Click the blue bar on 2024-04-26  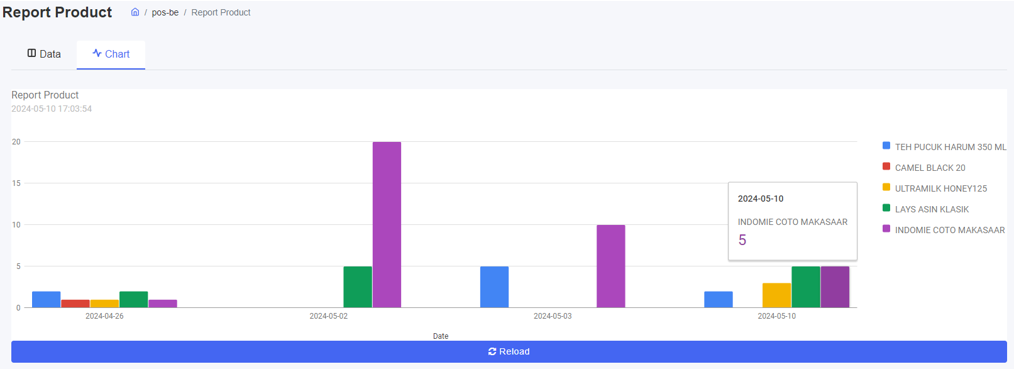tap(46, 299)
